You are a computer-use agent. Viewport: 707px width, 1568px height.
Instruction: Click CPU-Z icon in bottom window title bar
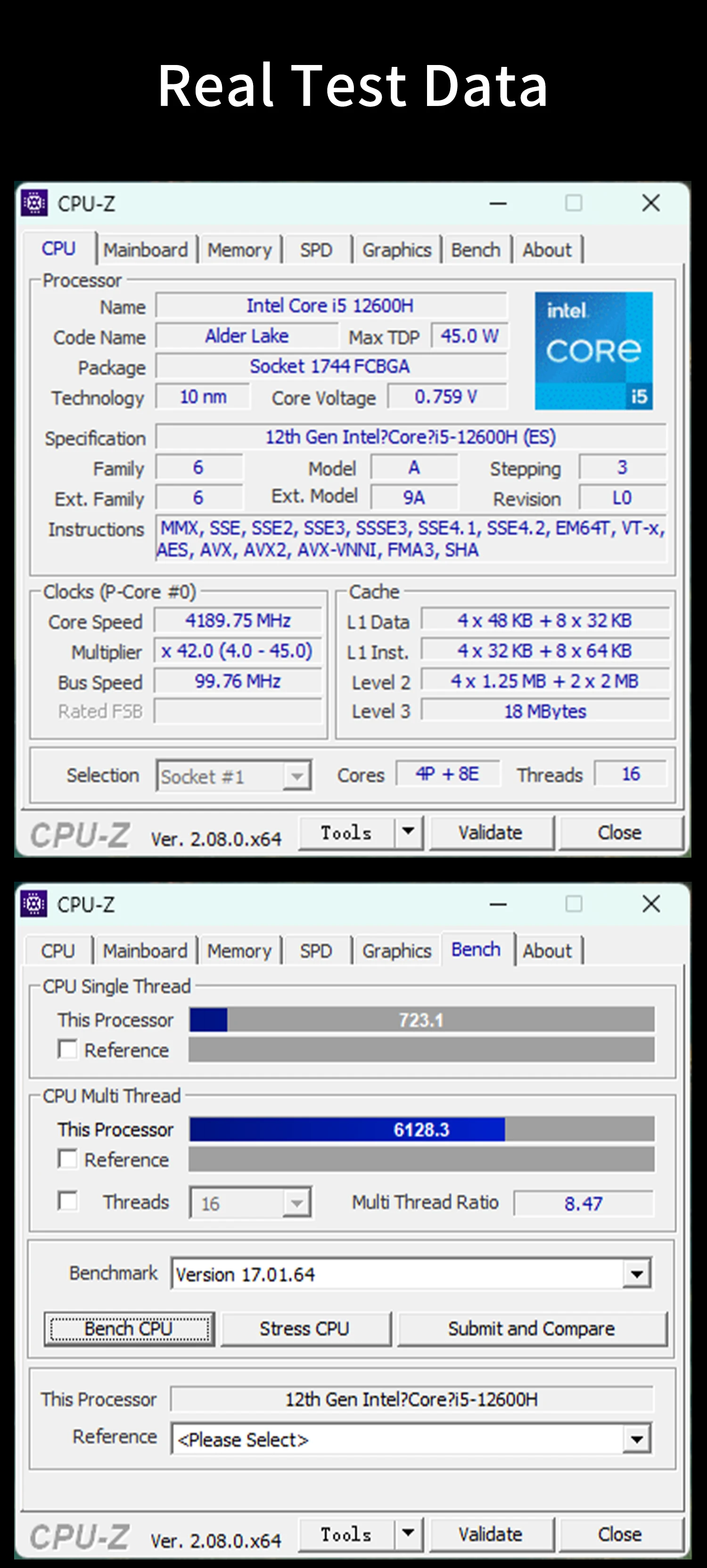click(34, 904)
